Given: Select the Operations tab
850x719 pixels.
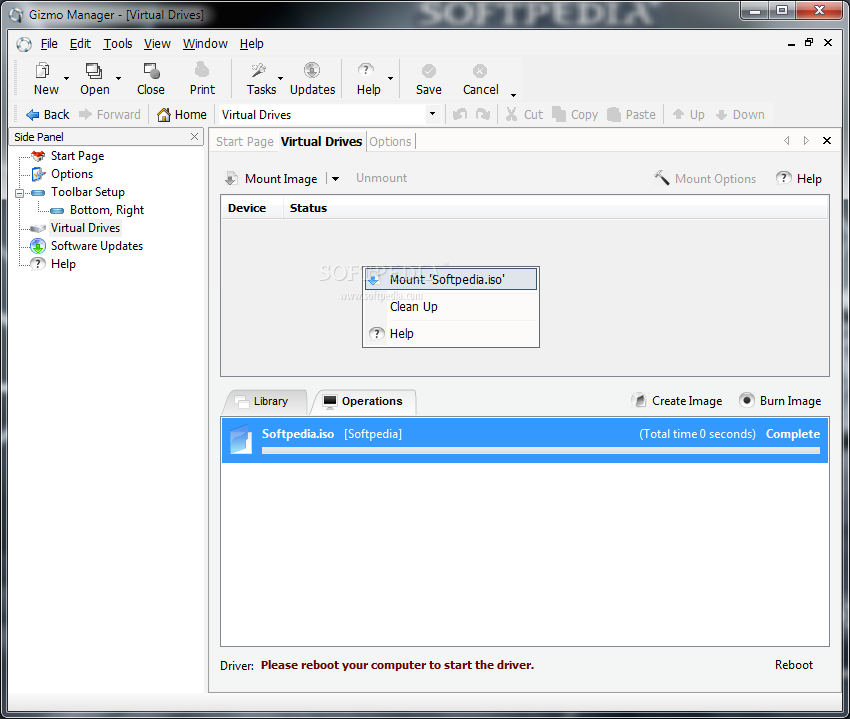Looking at the screenshot, I should tap(364, 401).
